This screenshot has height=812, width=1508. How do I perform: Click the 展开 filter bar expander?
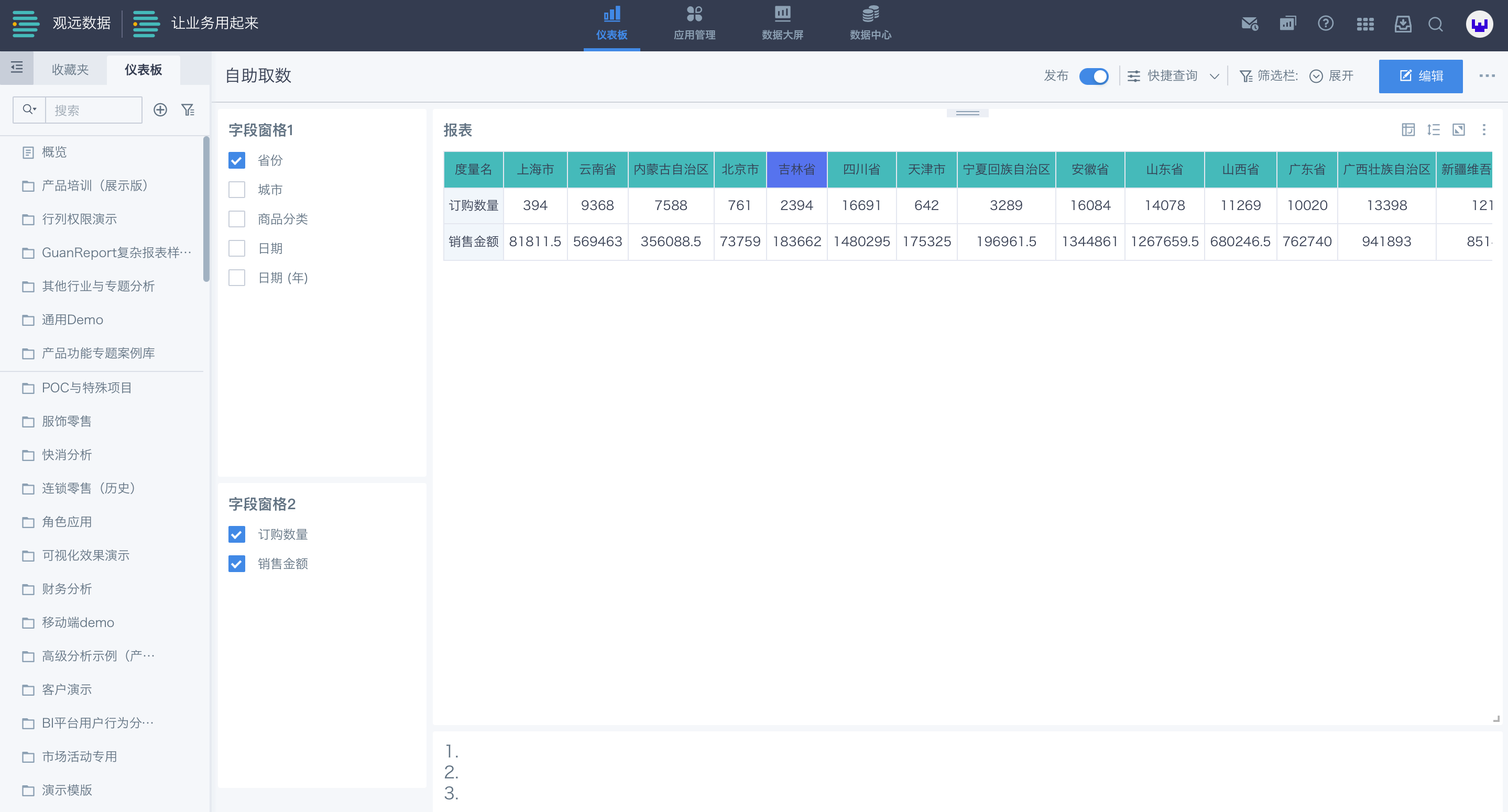[x=1331, y=76]
